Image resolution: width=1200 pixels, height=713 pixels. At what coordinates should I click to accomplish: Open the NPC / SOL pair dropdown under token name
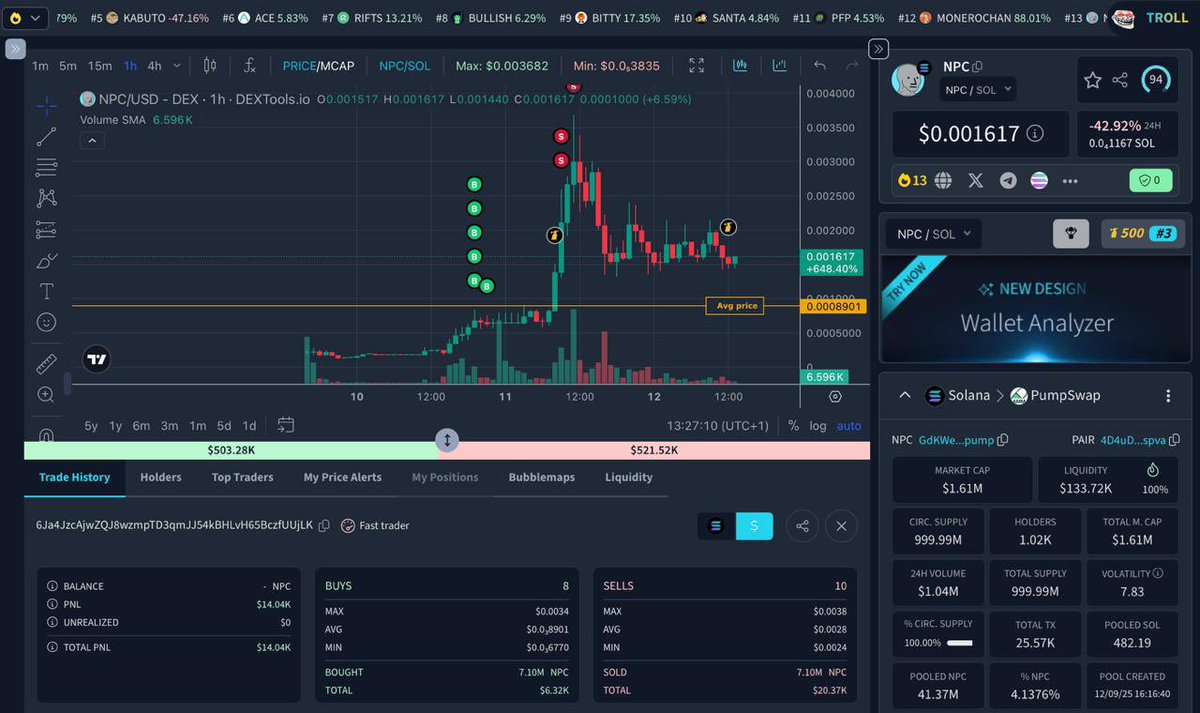979,90
